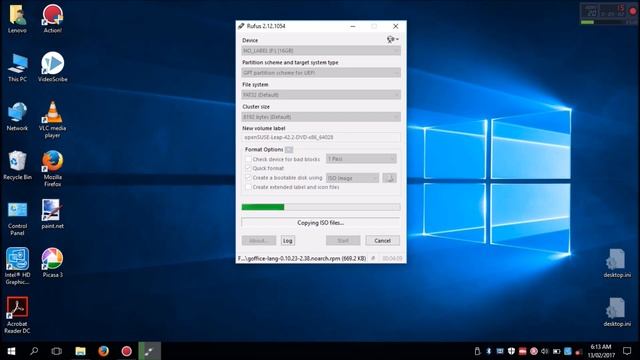The image size is (640, 360).
Task: Open Task View on the taskbar
Action: [x=57, y=351]
